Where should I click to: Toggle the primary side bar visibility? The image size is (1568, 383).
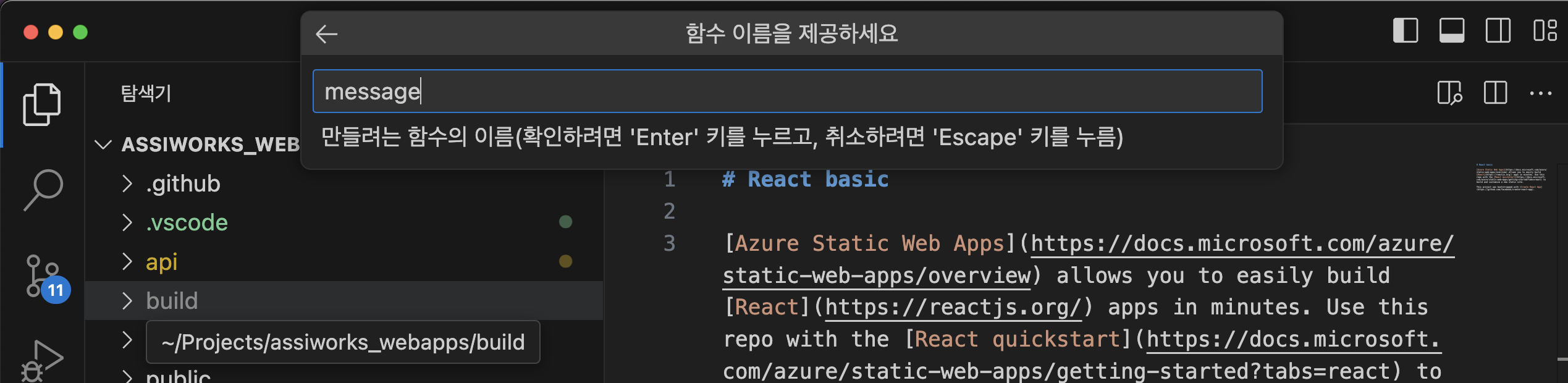click(x=1405, y=31)
